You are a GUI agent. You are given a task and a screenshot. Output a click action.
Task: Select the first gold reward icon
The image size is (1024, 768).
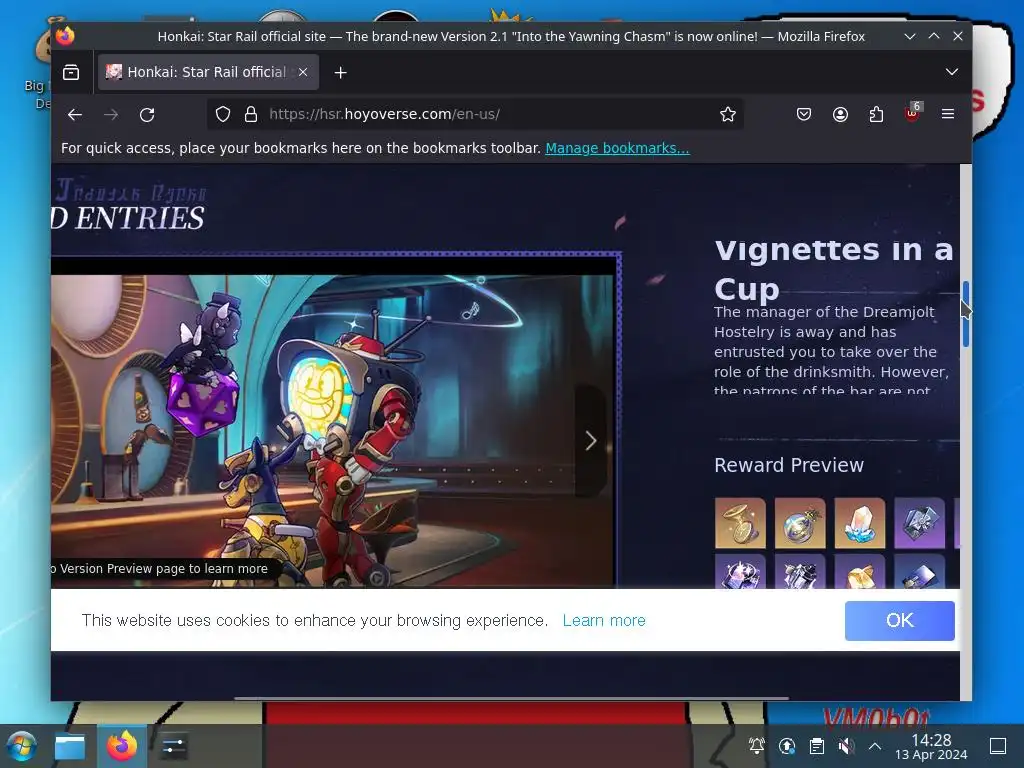(740, 523)
